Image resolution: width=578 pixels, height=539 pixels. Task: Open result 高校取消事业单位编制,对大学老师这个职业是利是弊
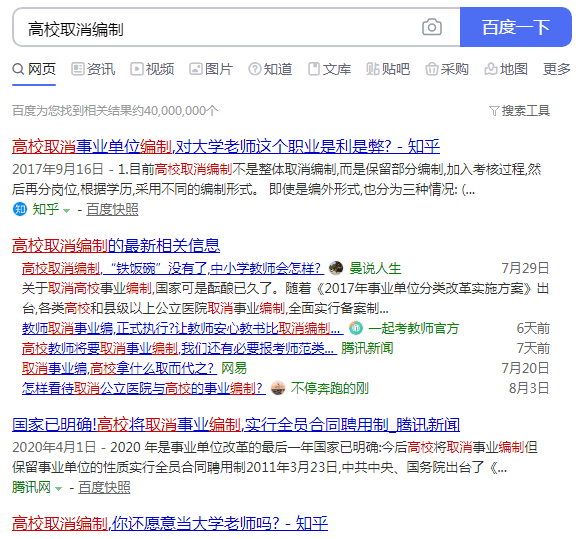tap(226, 146)
